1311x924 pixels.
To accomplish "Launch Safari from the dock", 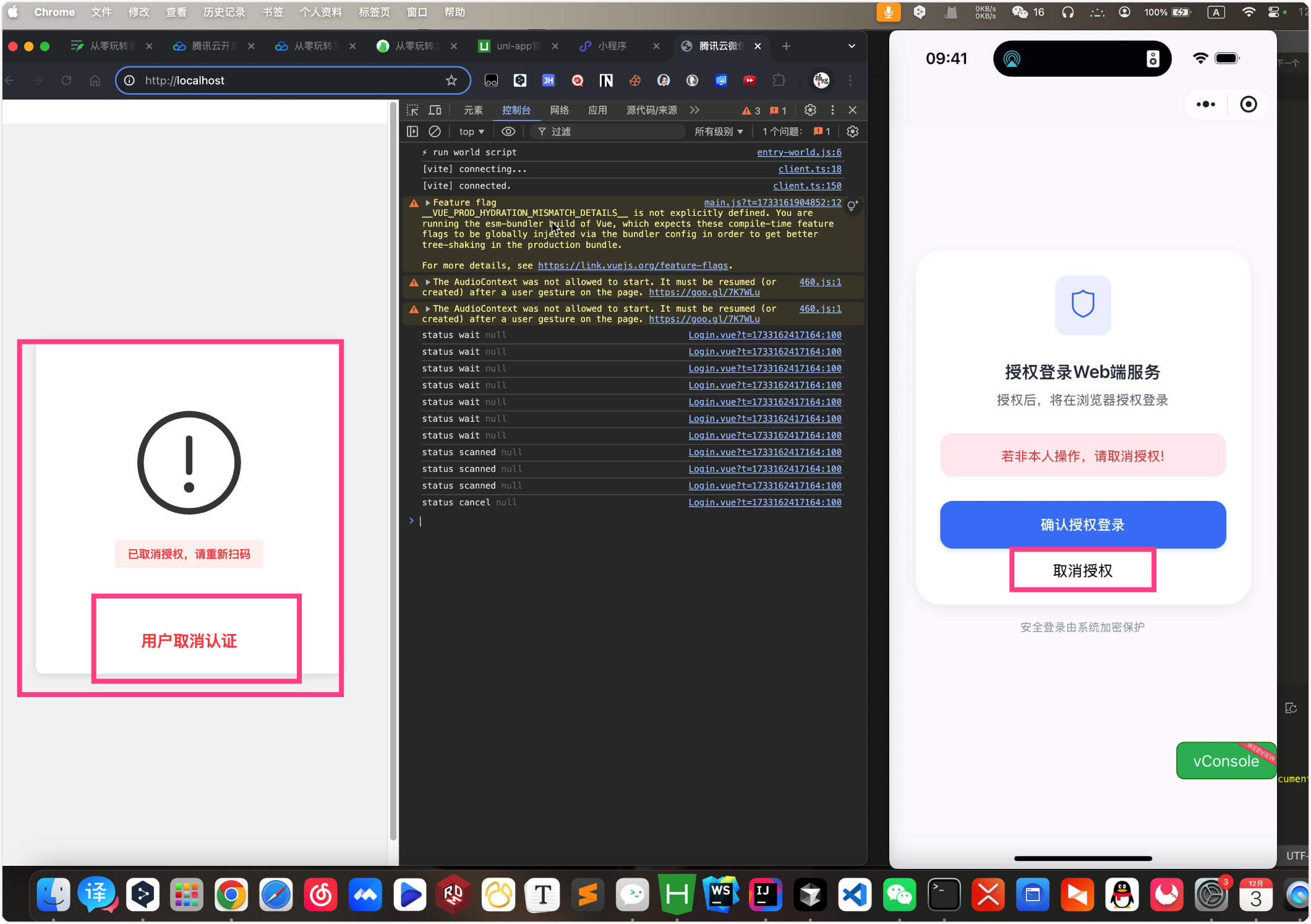I will click(x=276, y=894).
